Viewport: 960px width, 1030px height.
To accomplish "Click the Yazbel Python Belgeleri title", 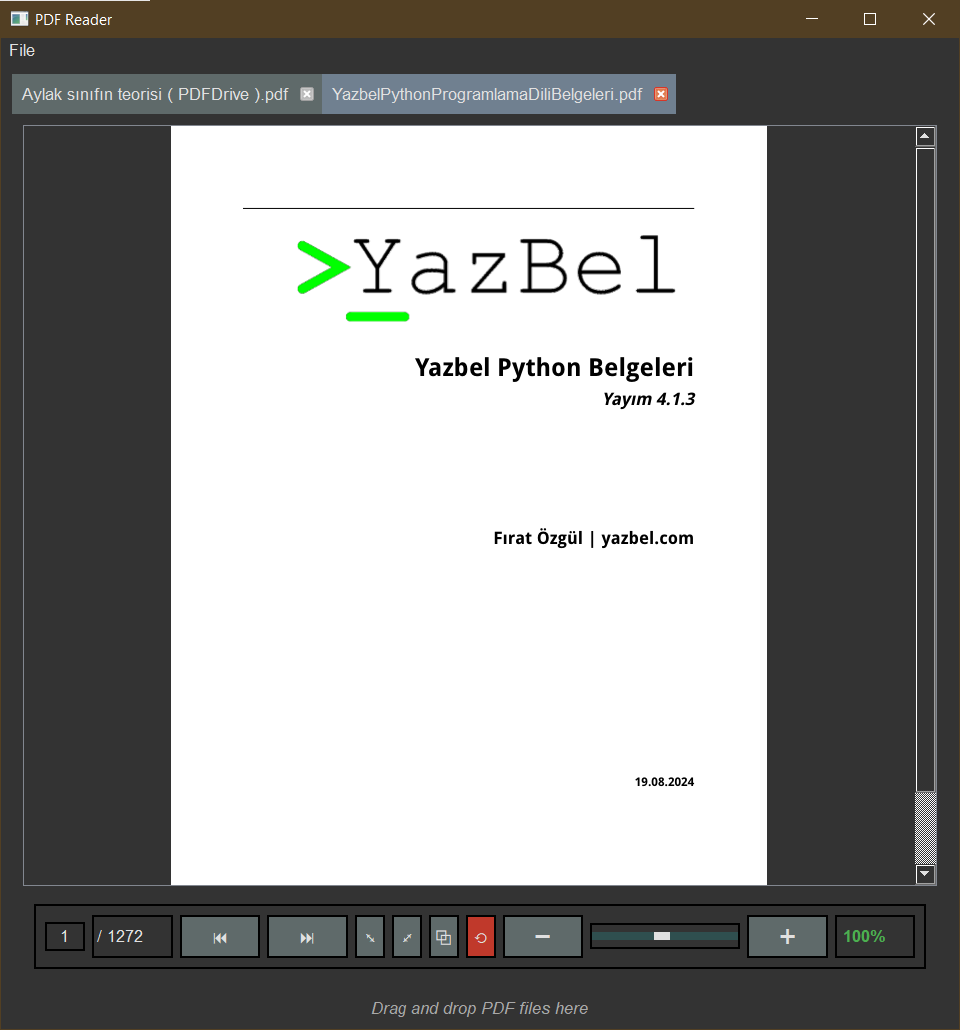I will tap(554, 367).
